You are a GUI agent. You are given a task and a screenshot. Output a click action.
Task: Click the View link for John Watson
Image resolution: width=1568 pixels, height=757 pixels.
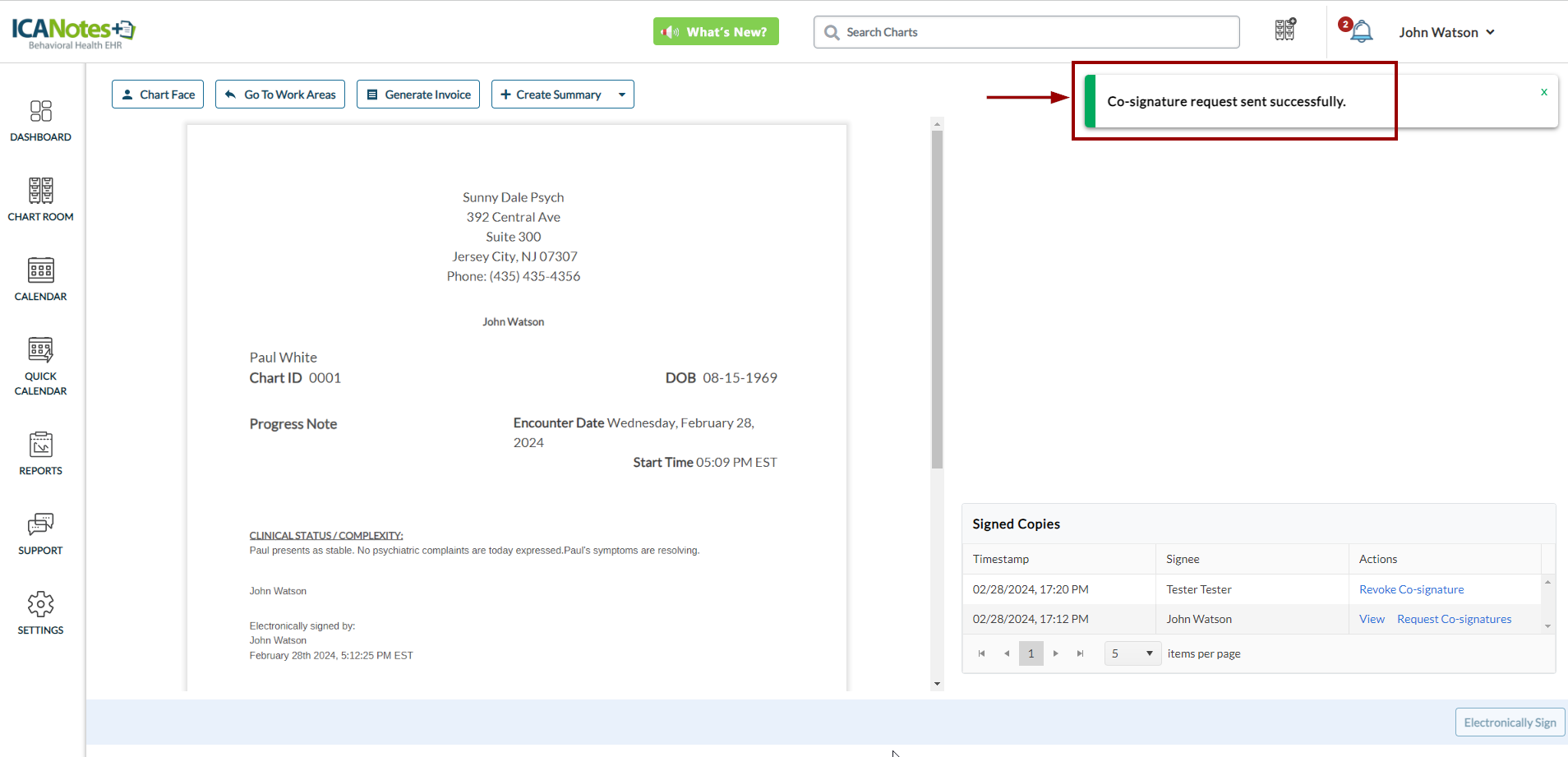tap(1372, 619)
